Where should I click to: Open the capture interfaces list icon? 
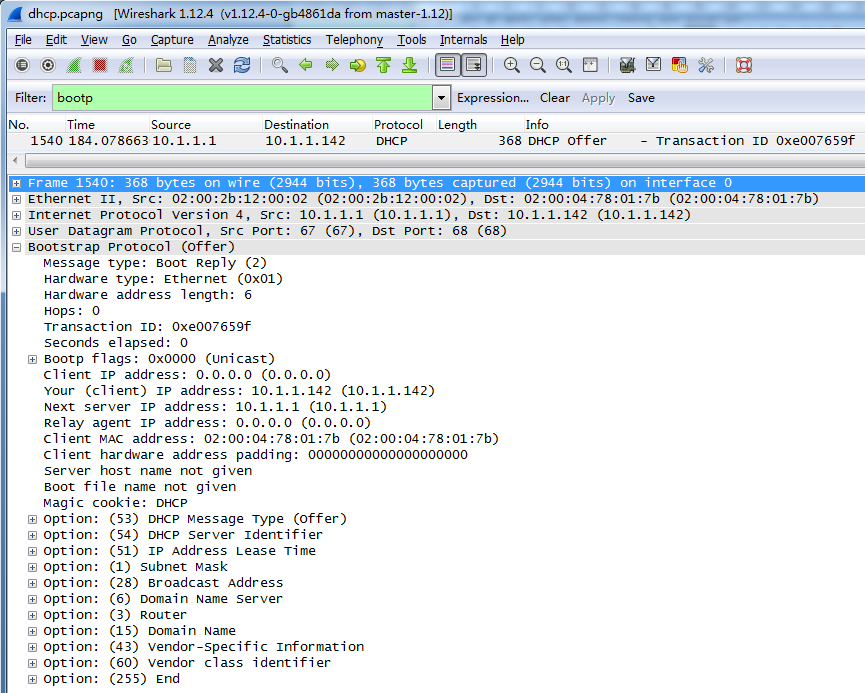(22, 65)
